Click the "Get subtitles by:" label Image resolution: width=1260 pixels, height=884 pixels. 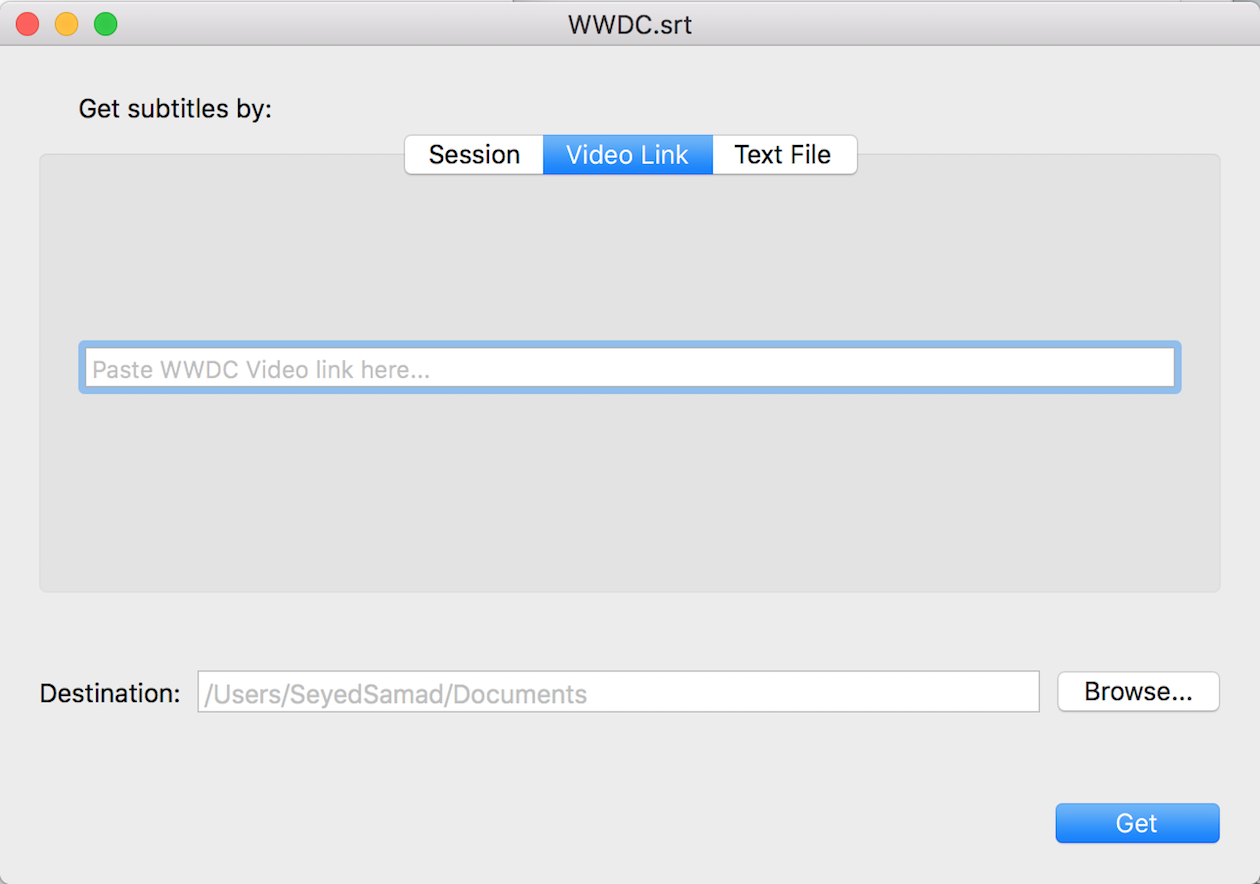point(175,108)
